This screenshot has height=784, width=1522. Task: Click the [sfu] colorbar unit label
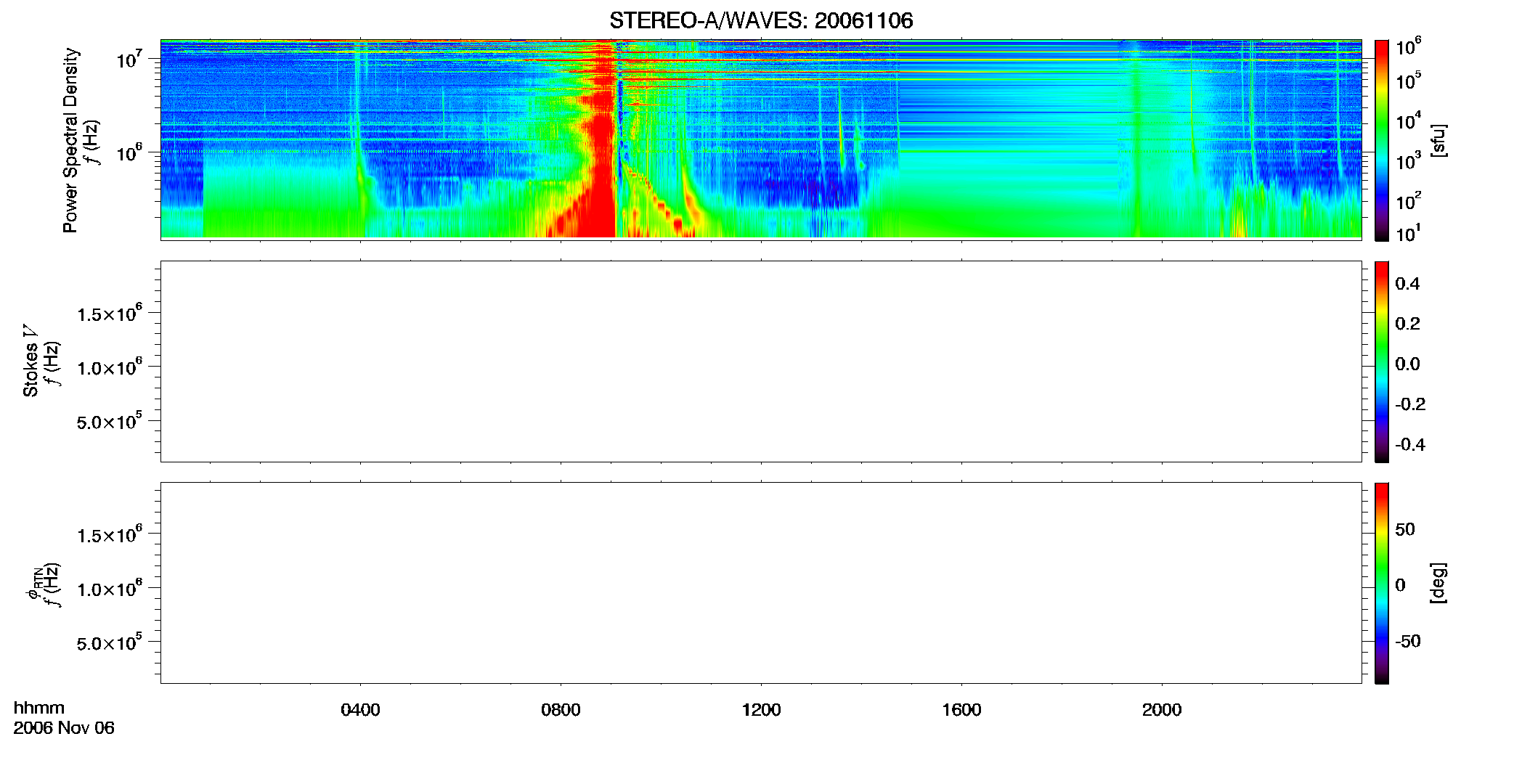click(1438, 140)
